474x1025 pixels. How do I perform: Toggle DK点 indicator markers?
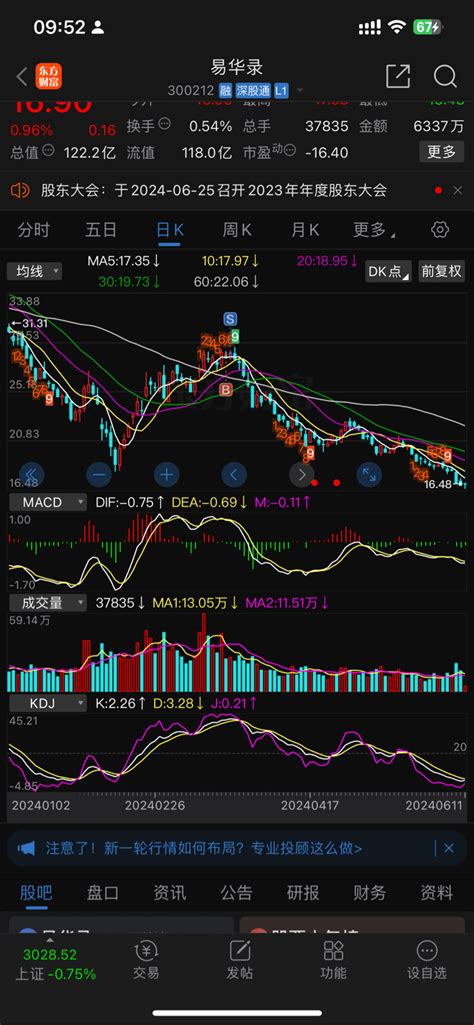(x=388, y=271)
